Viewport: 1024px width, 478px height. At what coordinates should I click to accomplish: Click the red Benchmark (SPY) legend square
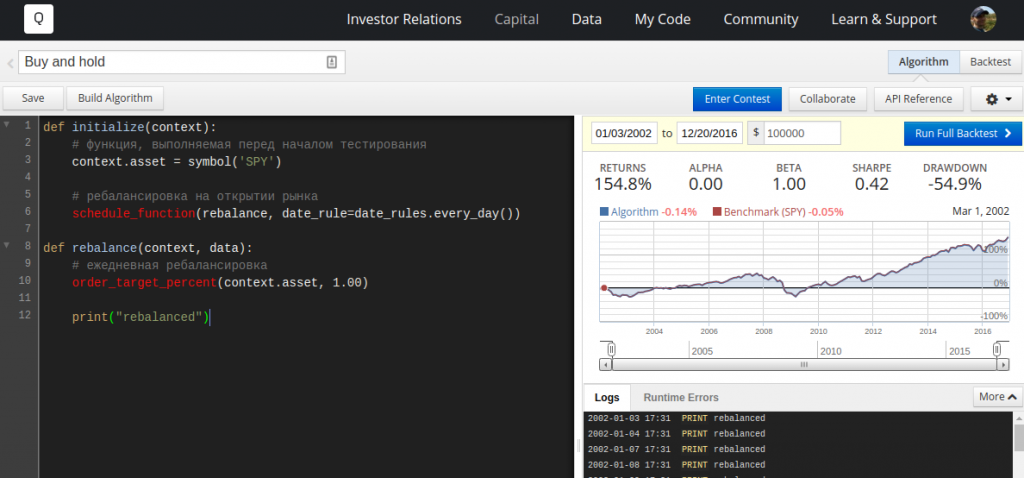pyautogui.click(x=716, y=212)
